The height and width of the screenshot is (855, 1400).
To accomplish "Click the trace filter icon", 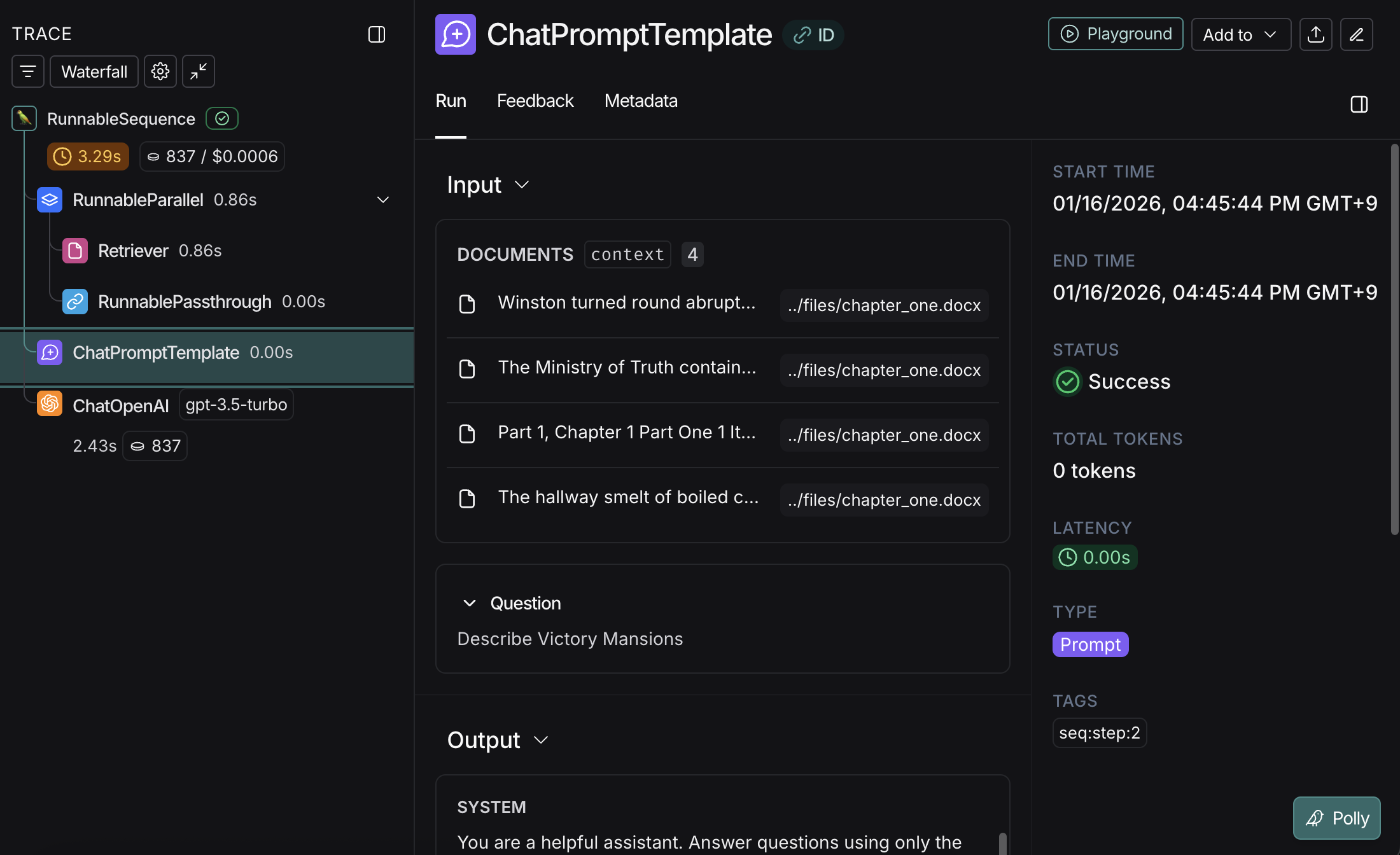I will point(27,71).
